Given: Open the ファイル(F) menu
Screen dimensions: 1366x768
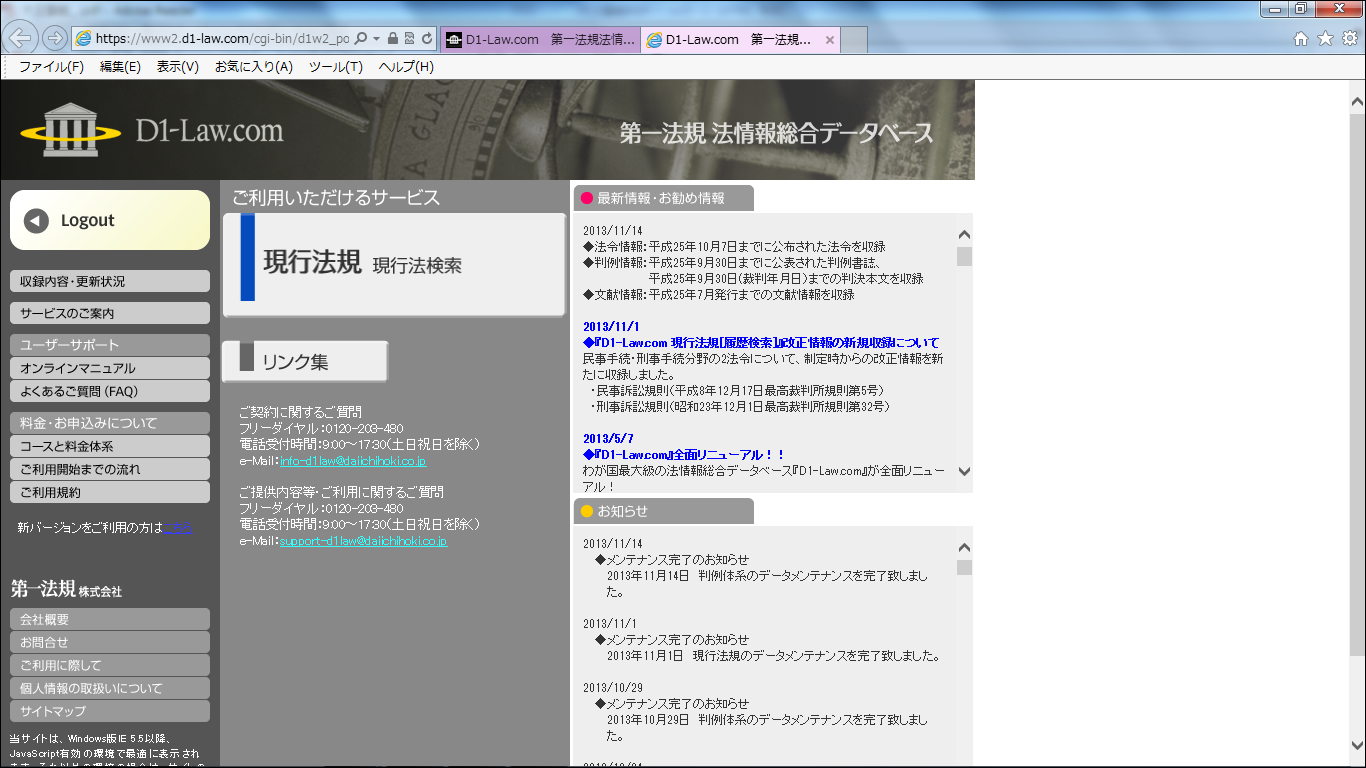Looking at the screenshot, I should [51, 67].
